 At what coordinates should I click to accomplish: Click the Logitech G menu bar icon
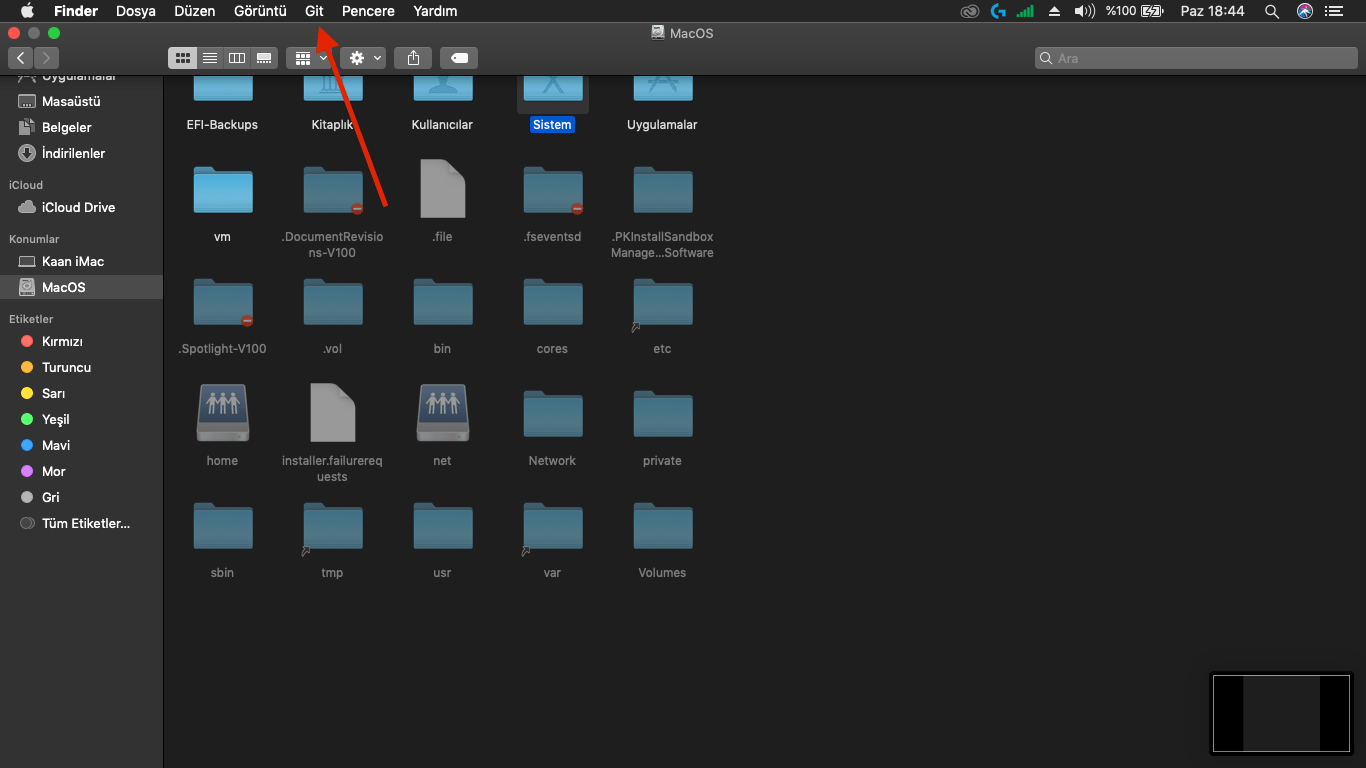(997, 11)
